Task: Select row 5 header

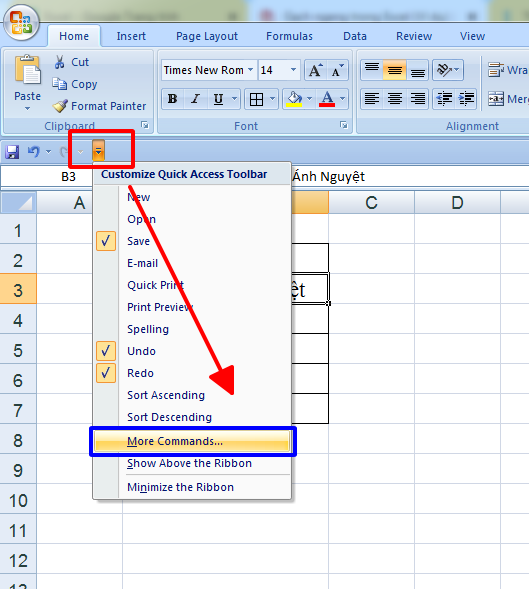Action: [18, 350]
